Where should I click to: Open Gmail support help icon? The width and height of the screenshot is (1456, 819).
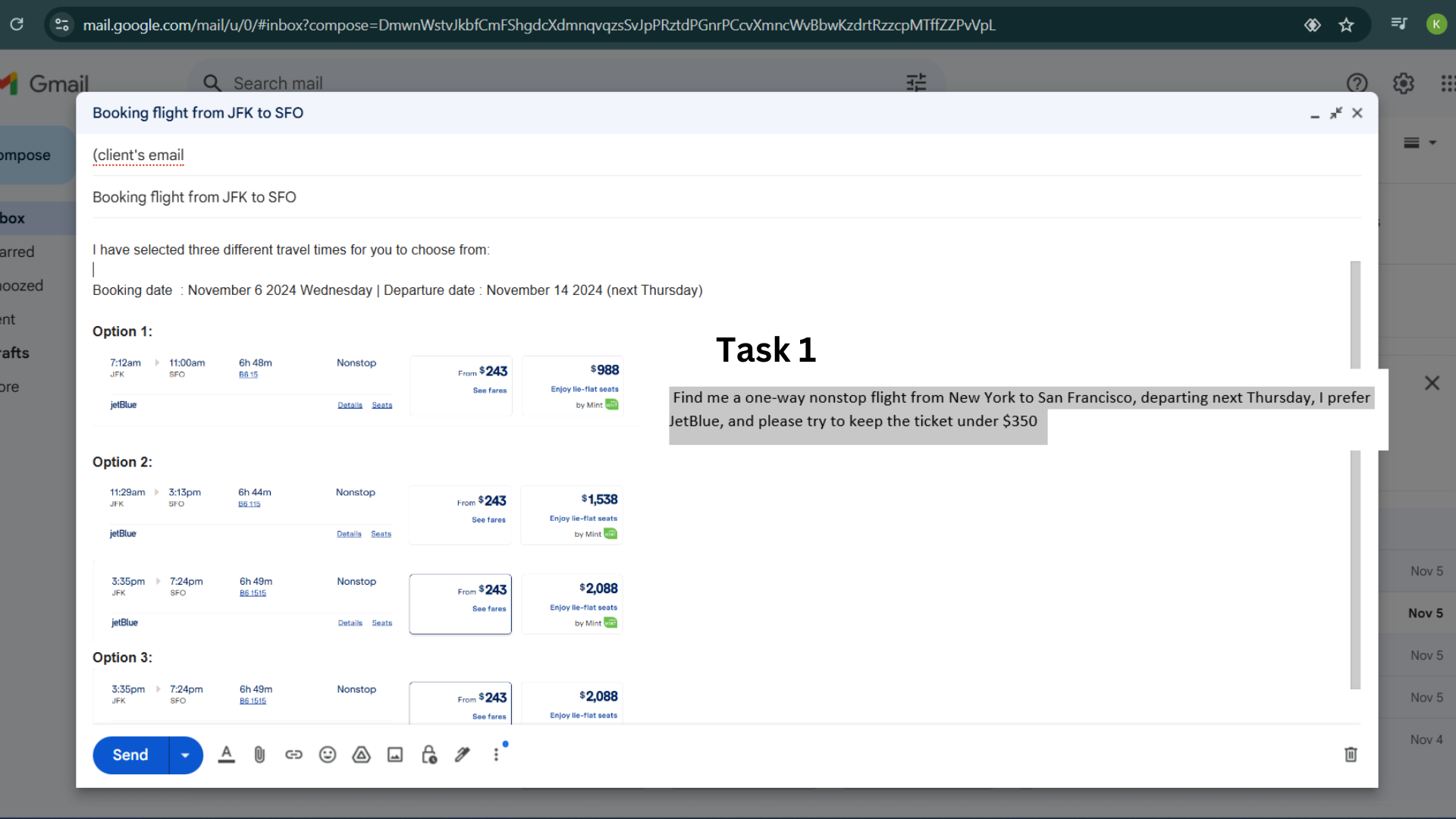coord(1357,83)
